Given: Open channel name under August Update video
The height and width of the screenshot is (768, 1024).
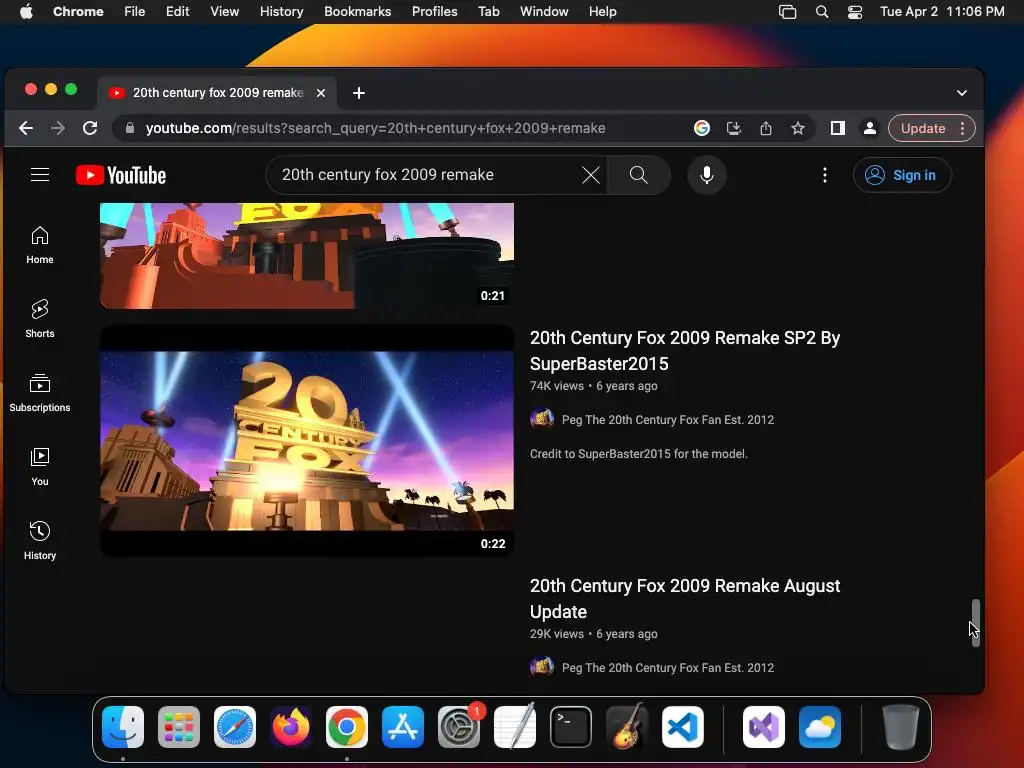Looking at the screenshot, I should pyautogui.click(x=667, y=668).
